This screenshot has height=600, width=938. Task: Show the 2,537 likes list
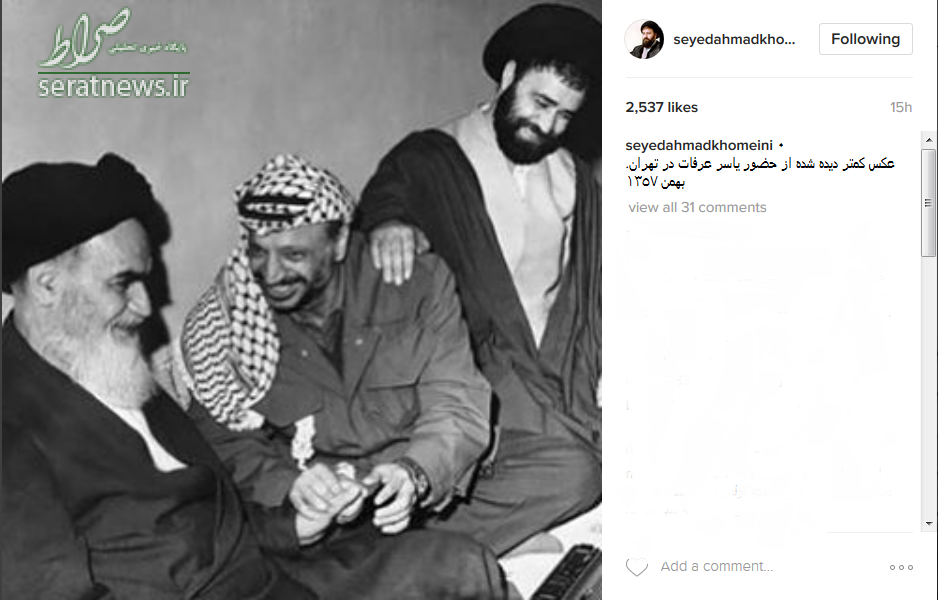(x=662, y=107)
